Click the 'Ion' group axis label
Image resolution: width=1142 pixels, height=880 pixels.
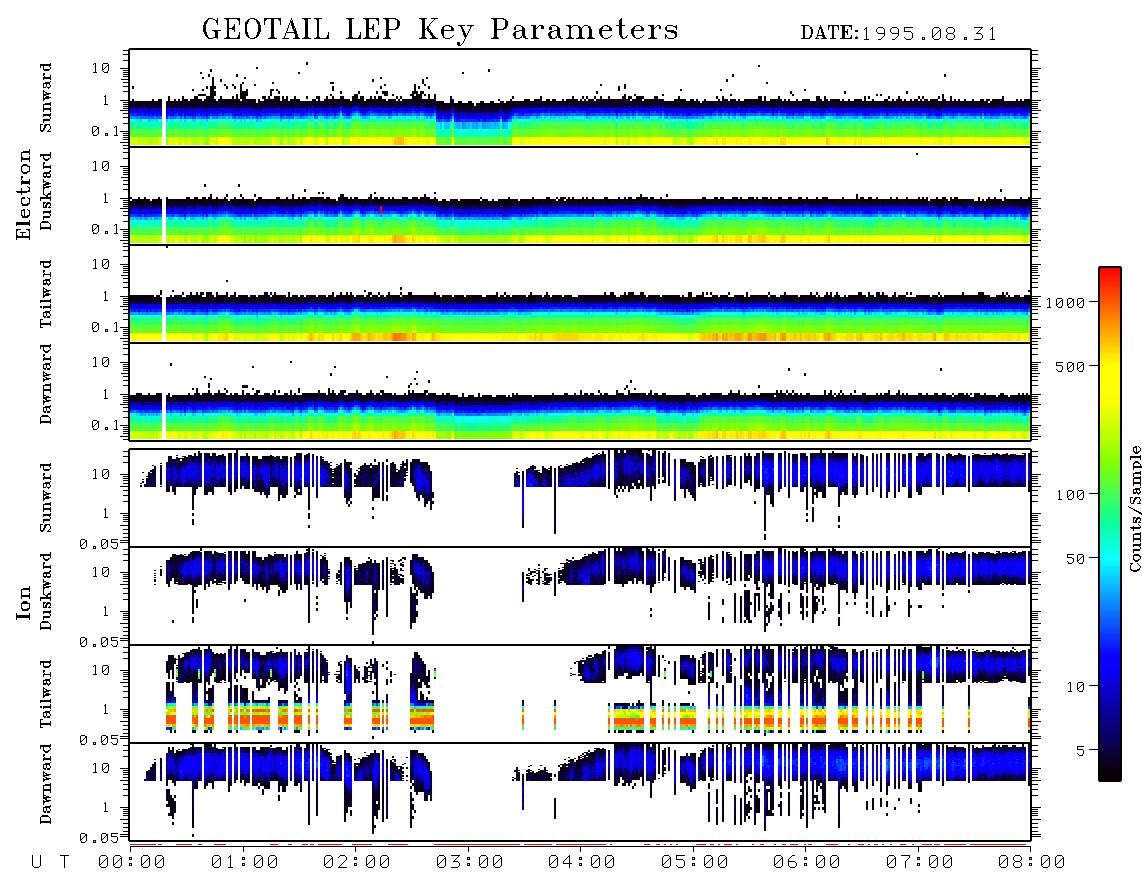pyautogui.click(x=24, y=603)
